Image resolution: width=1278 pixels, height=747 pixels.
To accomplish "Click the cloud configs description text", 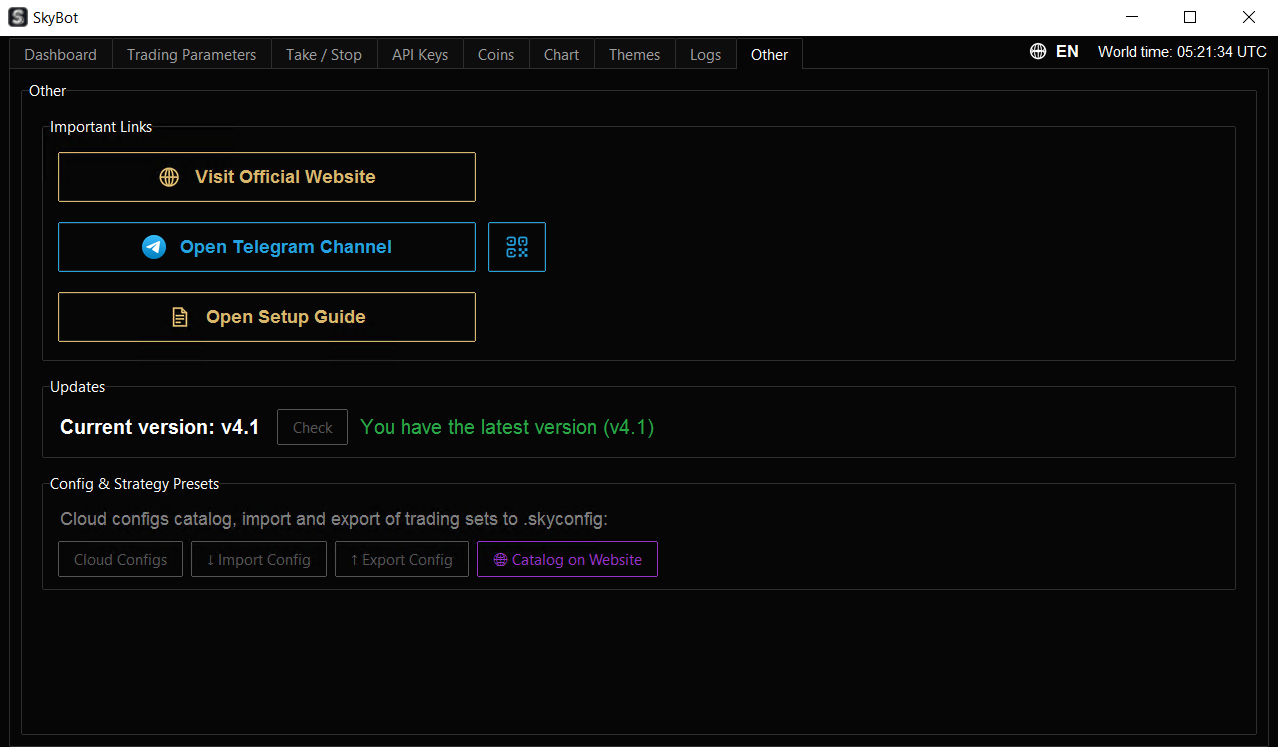I will coord(334,519).
